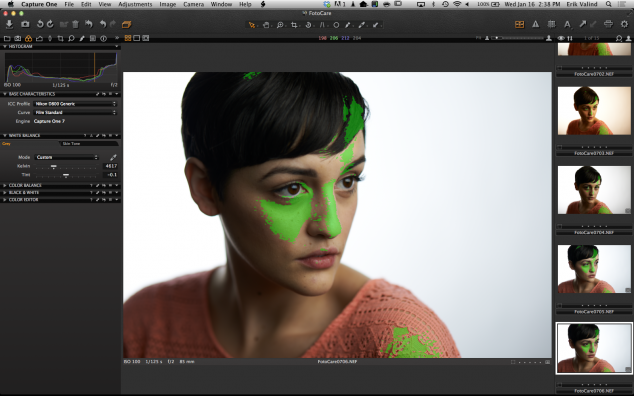
Task: Adjust the thumbnail size slider
Action: pos(517,38)
